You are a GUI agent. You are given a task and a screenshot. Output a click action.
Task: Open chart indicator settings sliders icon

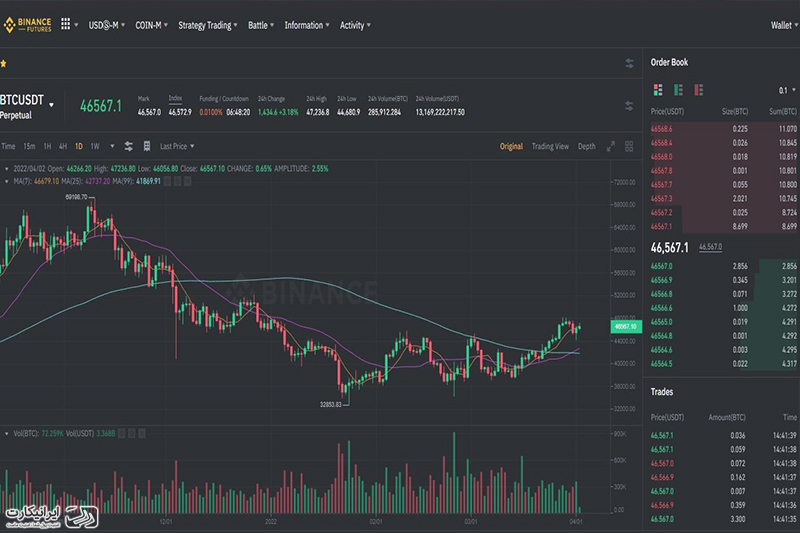tap(129, 146)
